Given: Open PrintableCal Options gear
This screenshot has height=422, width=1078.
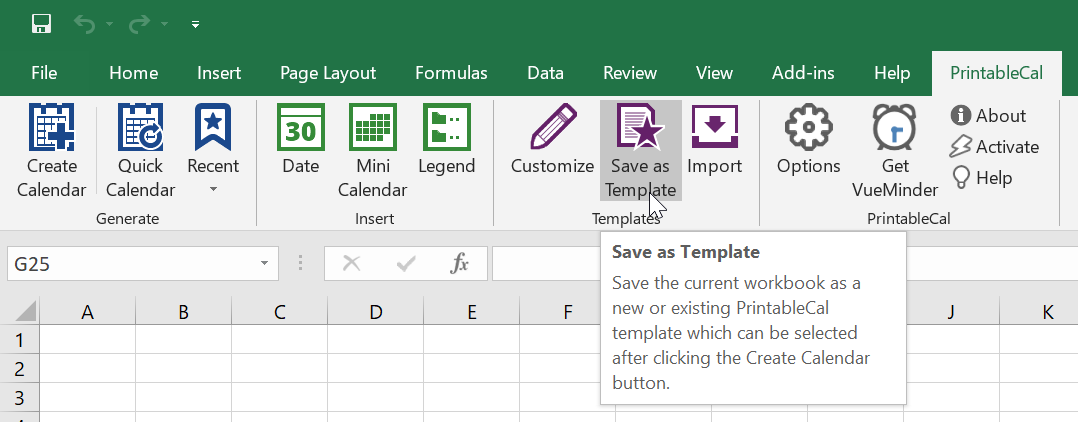Looking at the screenshot, I should point(808,128).
